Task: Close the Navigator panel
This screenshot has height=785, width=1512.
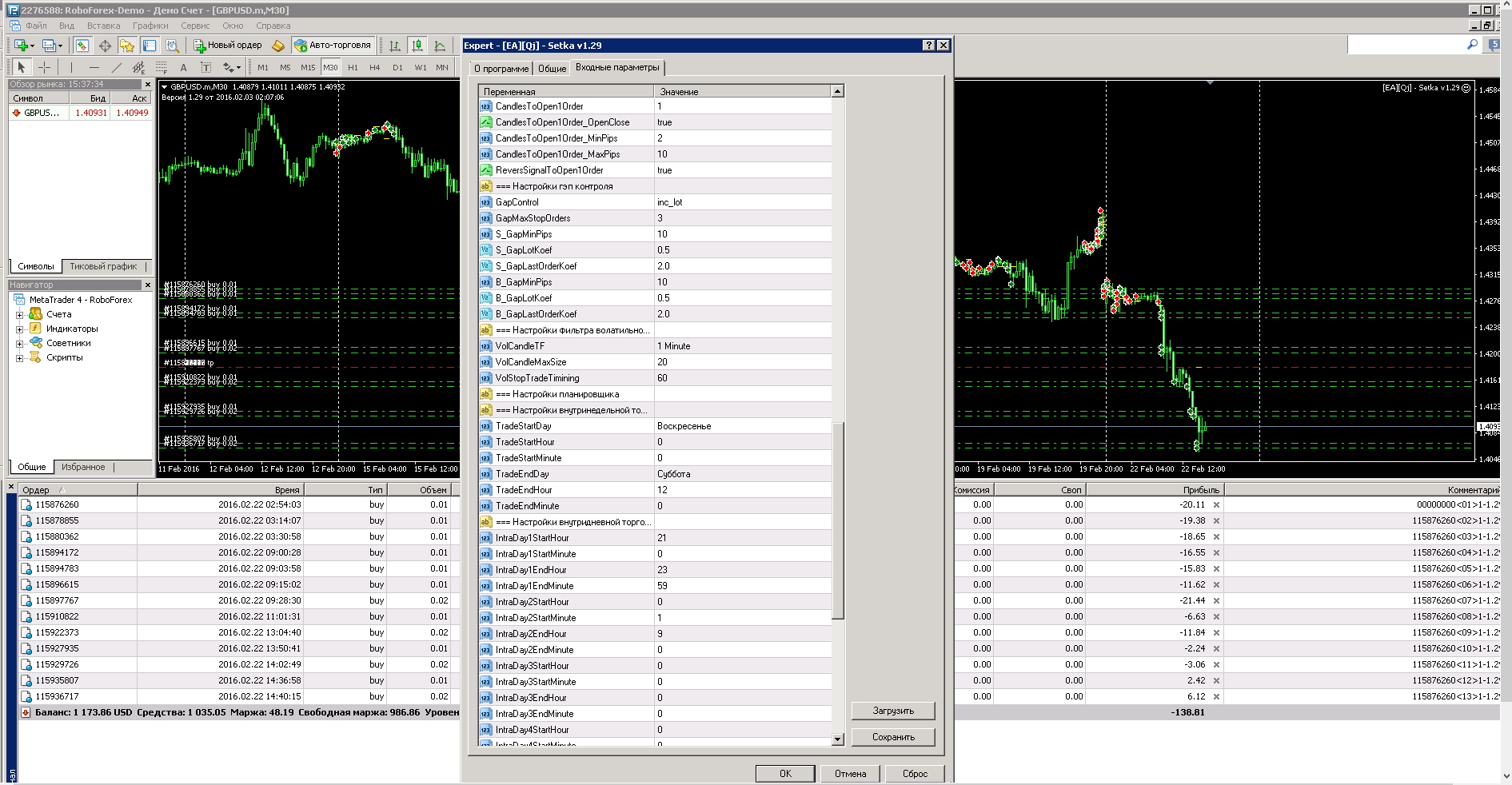Action: coord(147,285)
